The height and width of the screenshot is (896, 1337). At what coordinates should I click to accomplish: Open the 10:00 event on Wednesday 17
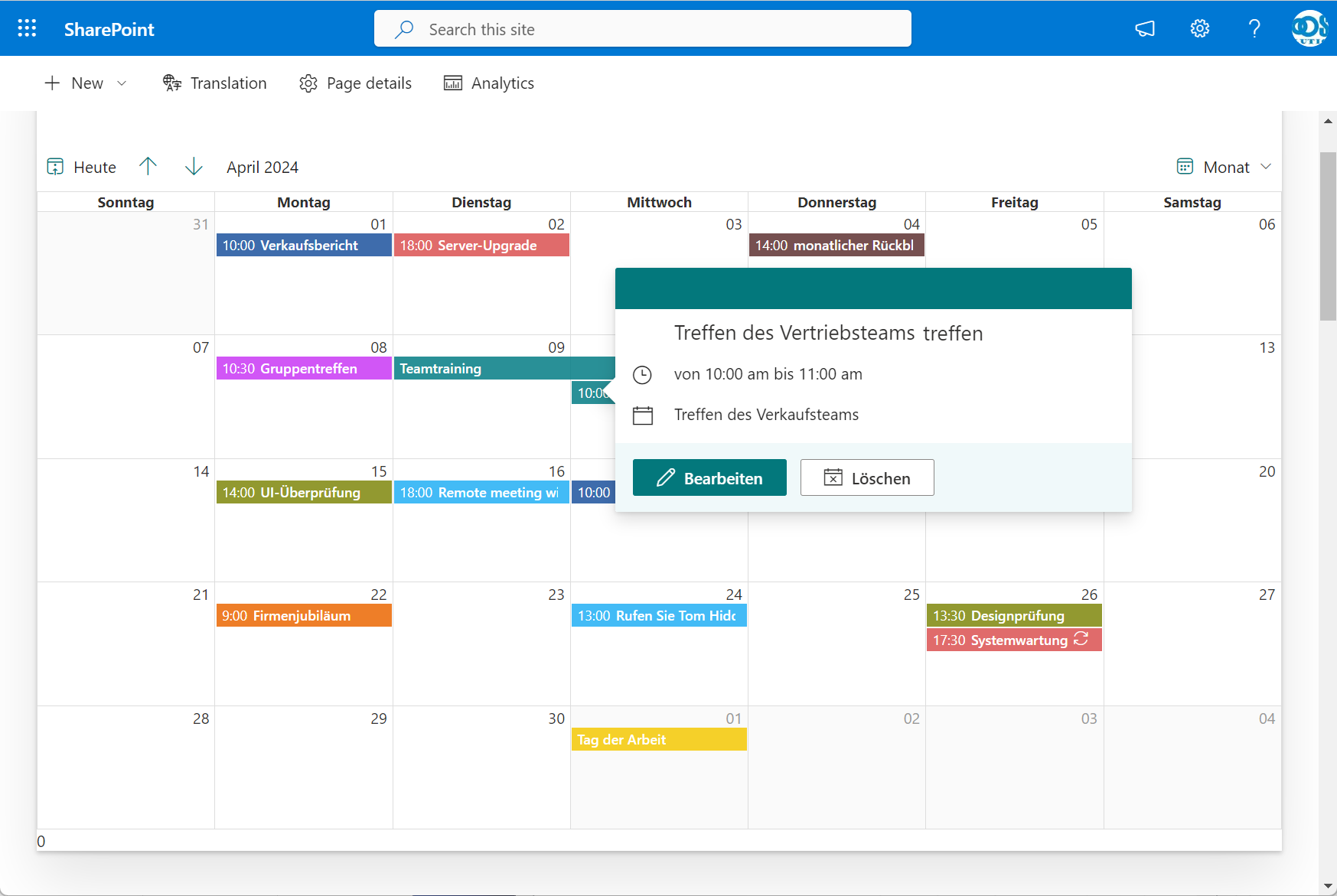pyautogui.click(x=593, y=493)
